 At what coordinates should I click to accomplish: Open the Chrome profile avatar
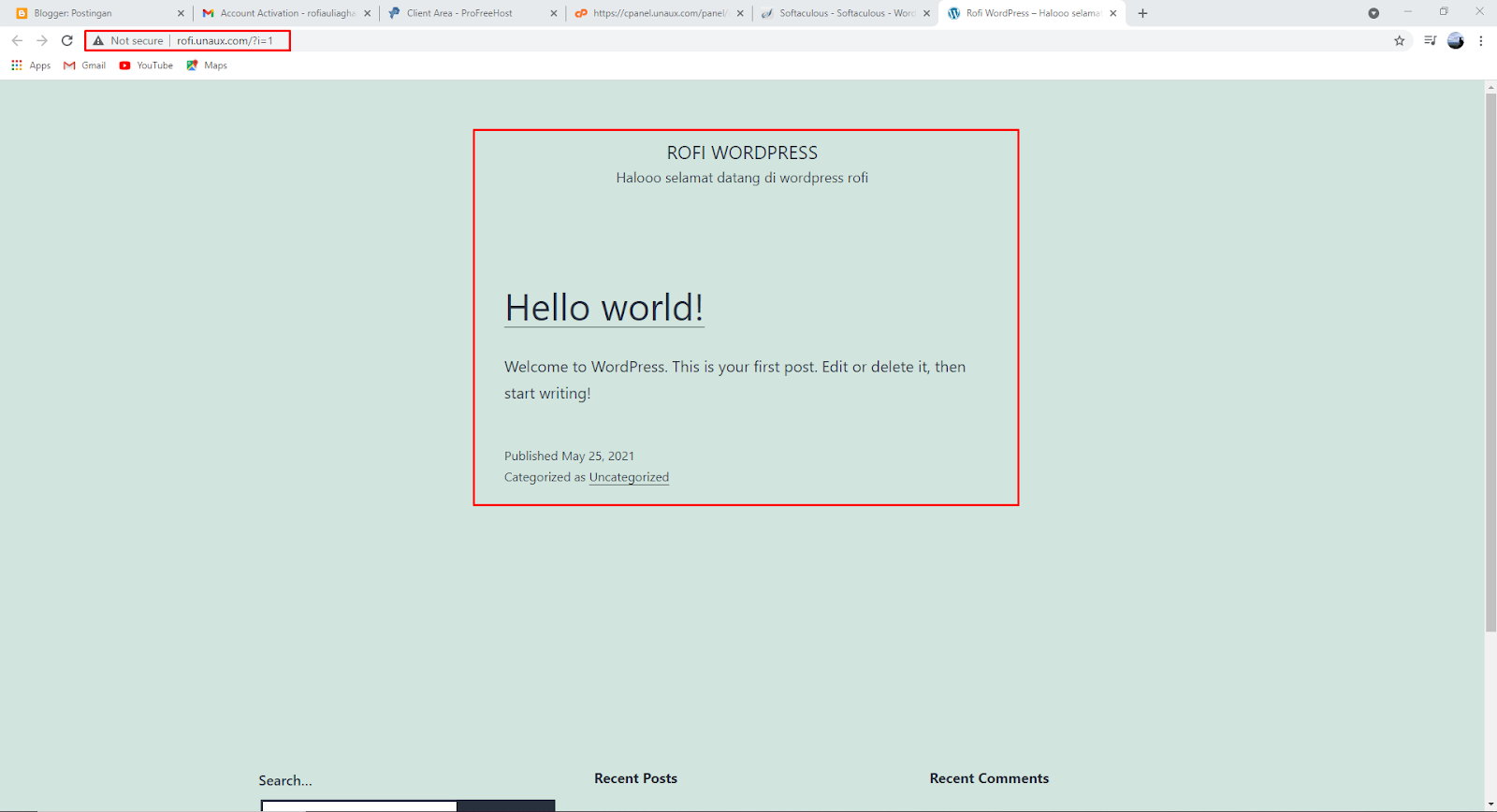click(x=1456, y=40)
